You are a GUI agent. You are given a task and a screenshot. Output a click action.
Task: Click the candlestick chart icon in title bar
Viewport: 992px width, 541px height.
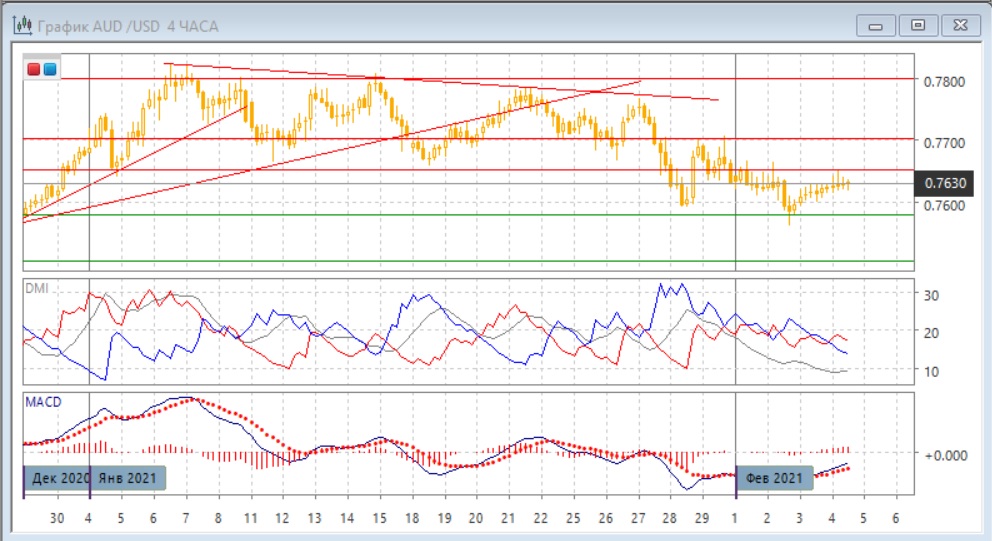pos(20,24)
